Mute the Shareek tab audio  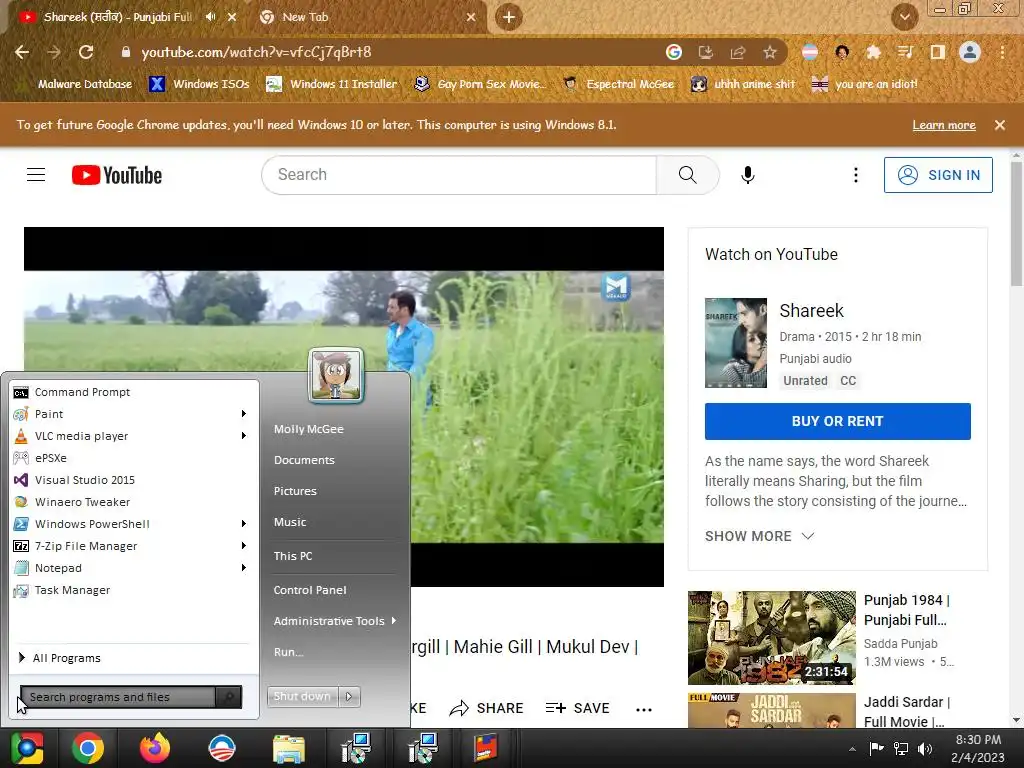210,17
